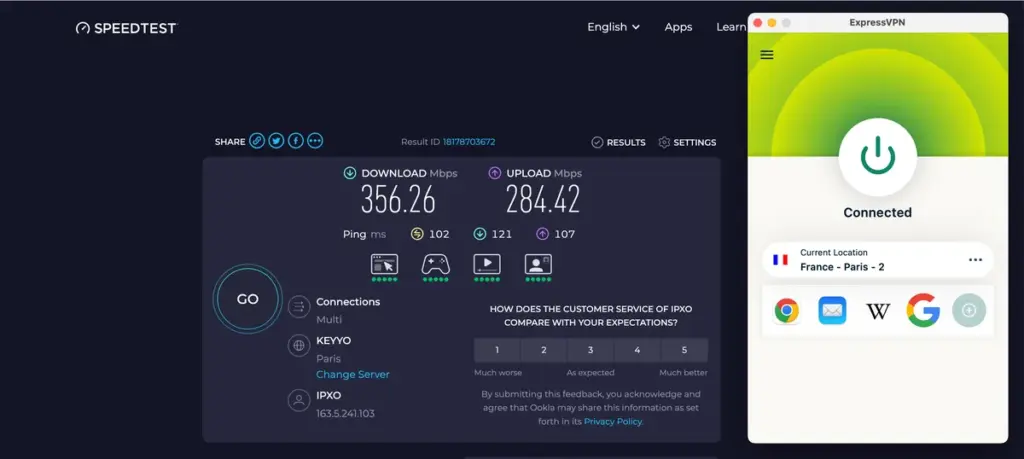Image resolution: width=1024 pixels, height=459 pixels.
Task: Open the Apps menu item
Action: coord(678,27)
